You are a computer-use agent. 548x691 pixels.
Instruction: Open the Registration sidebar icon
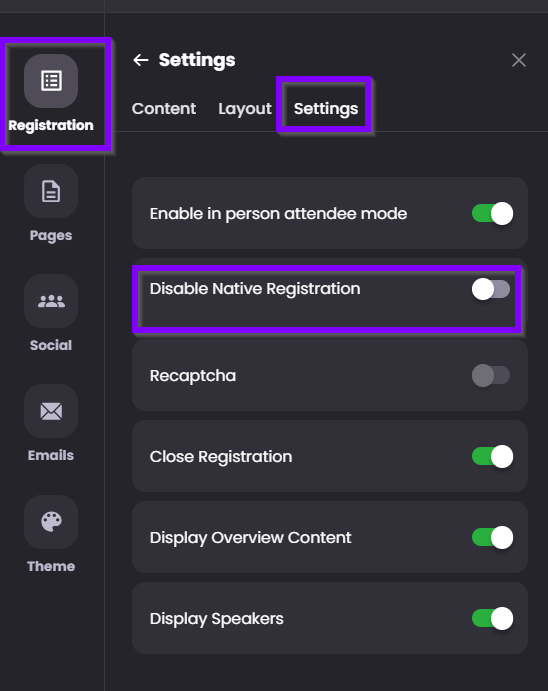[51, 81]
